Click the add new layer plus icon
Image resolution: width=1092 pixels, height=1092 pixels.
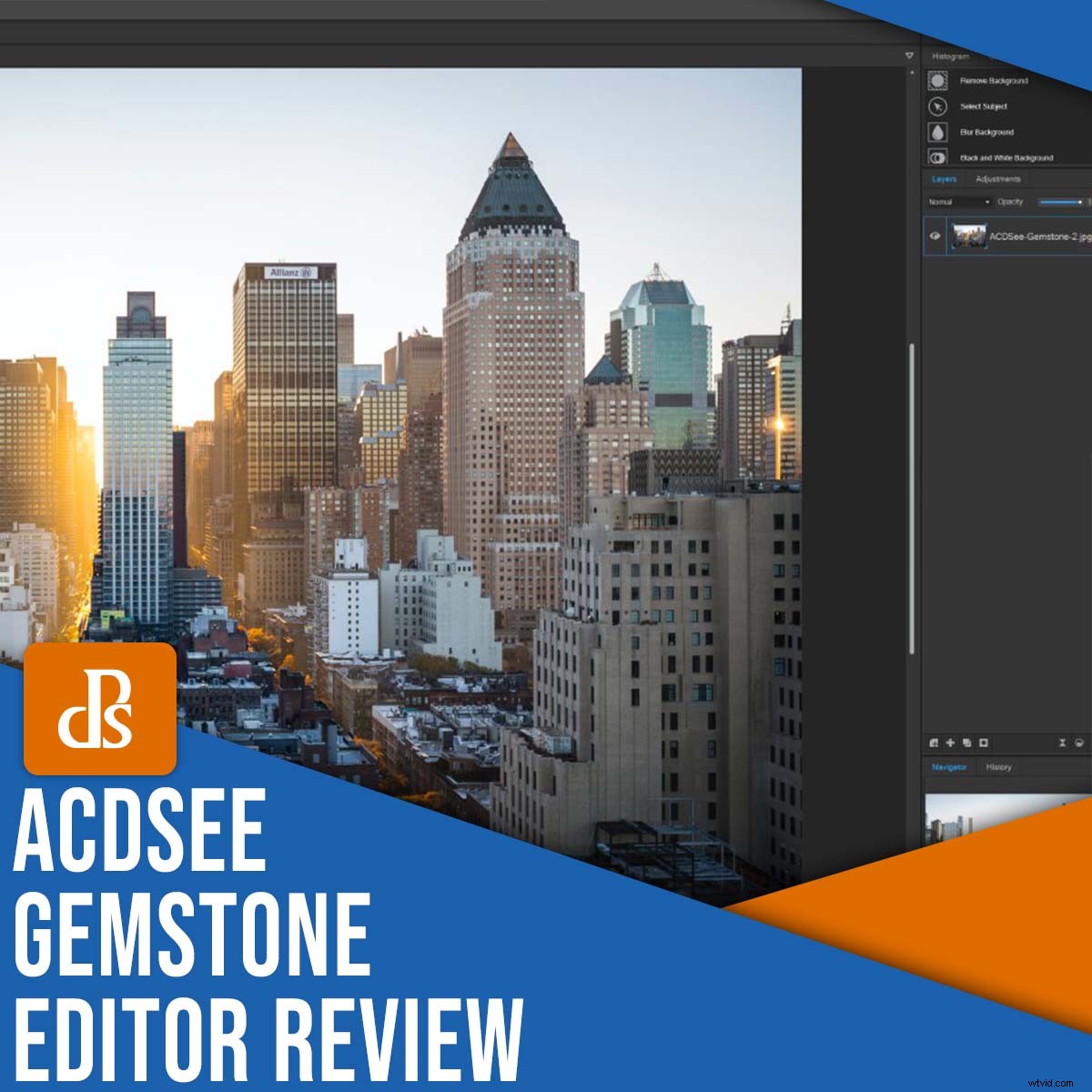pos(951,743)
